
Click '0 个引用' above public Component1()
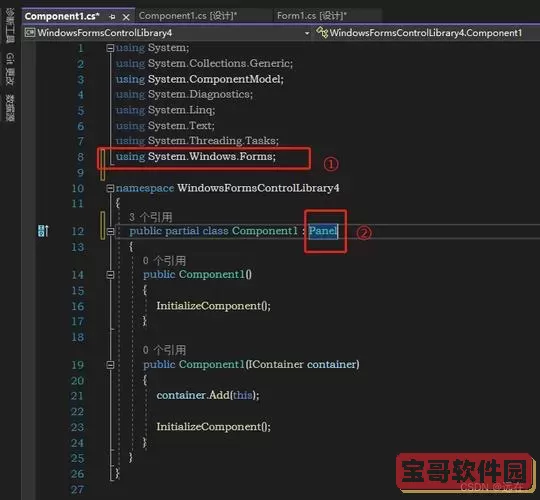pyautogui.click(x=164, y=261)
